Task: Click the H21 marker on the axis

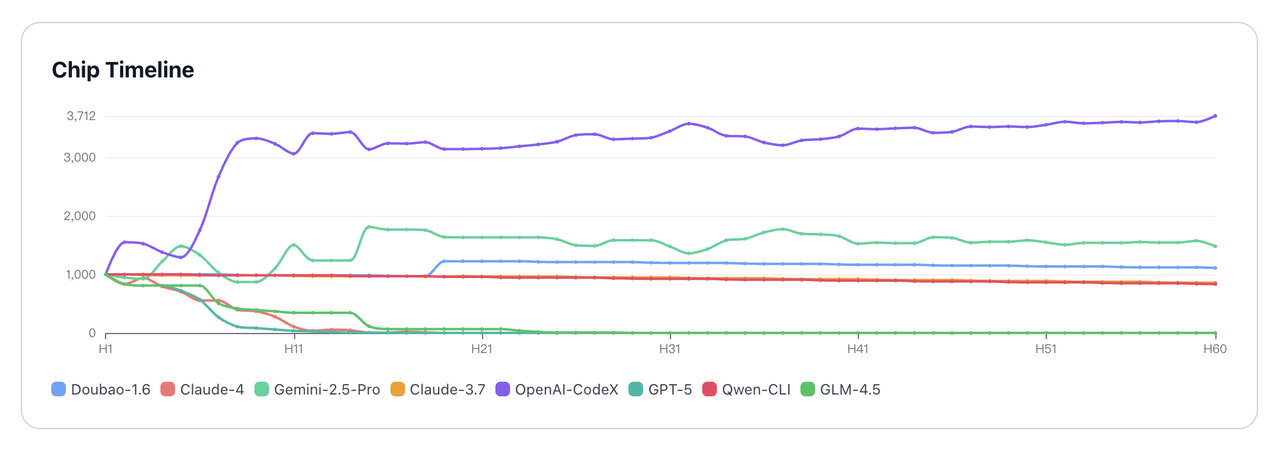Action: click(481, 350)
